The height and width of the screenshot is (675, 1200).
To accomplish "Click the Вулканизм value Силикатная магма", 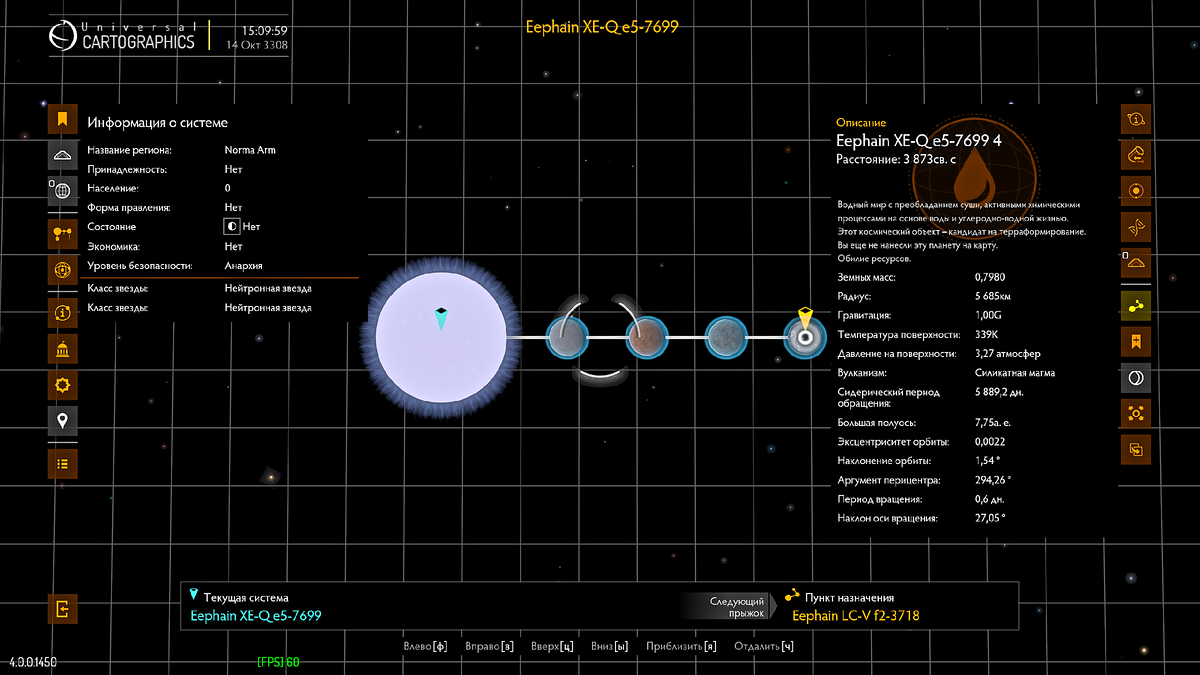I will 1015,373.
